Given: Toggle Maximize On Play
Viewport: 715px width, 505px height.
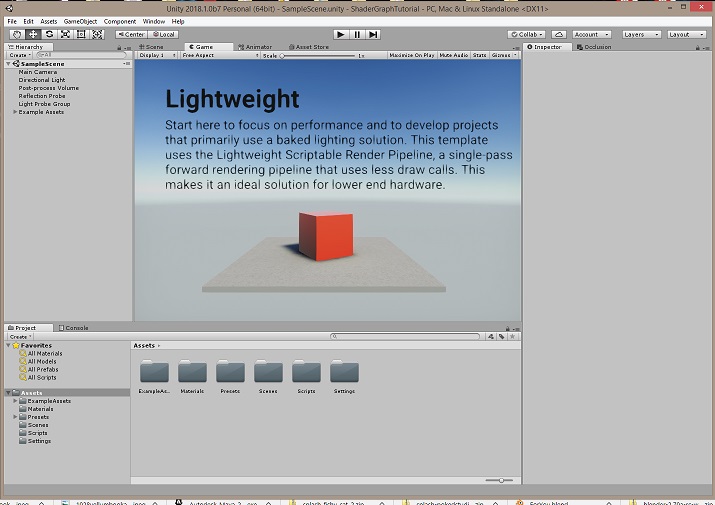Looking at the screenshot, I should click(x=412, y=55).
